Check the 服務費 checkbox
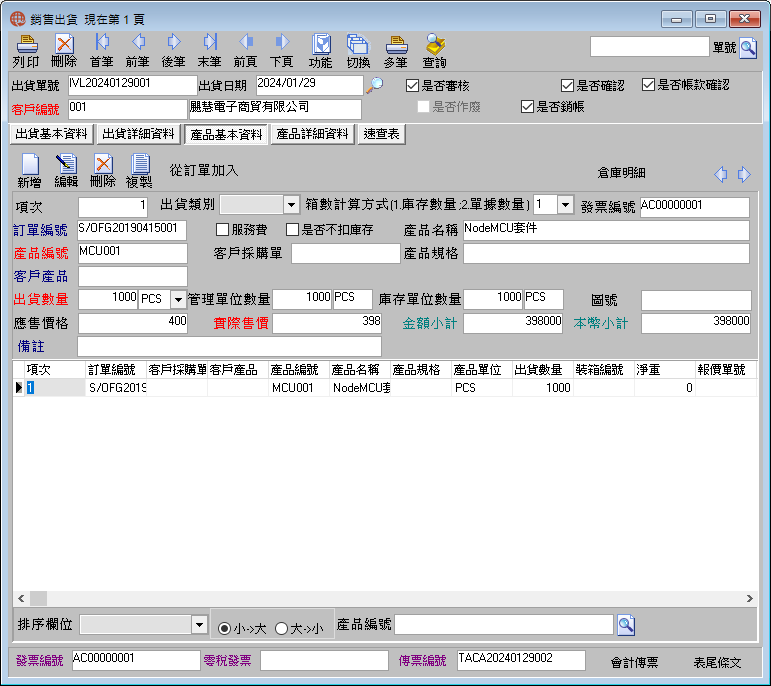 click(223, 230)
